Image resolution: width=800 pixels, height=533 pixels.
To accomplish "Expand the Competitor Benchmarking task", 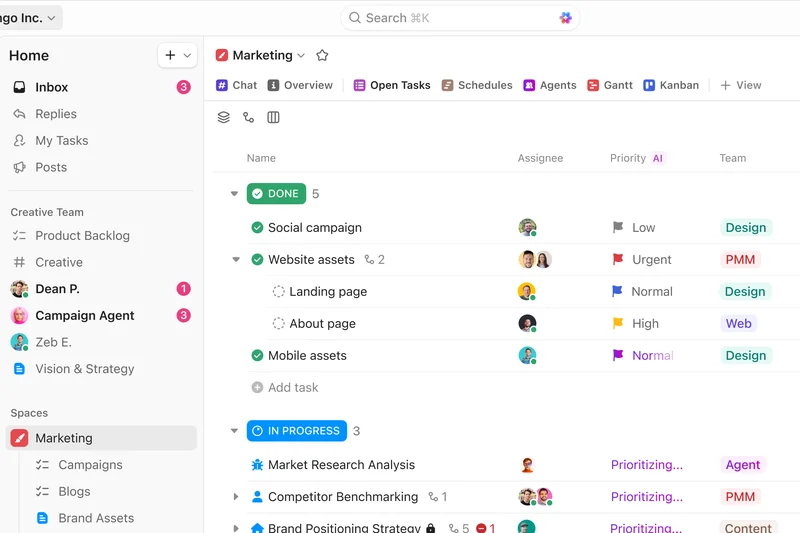I will (236, 497).
